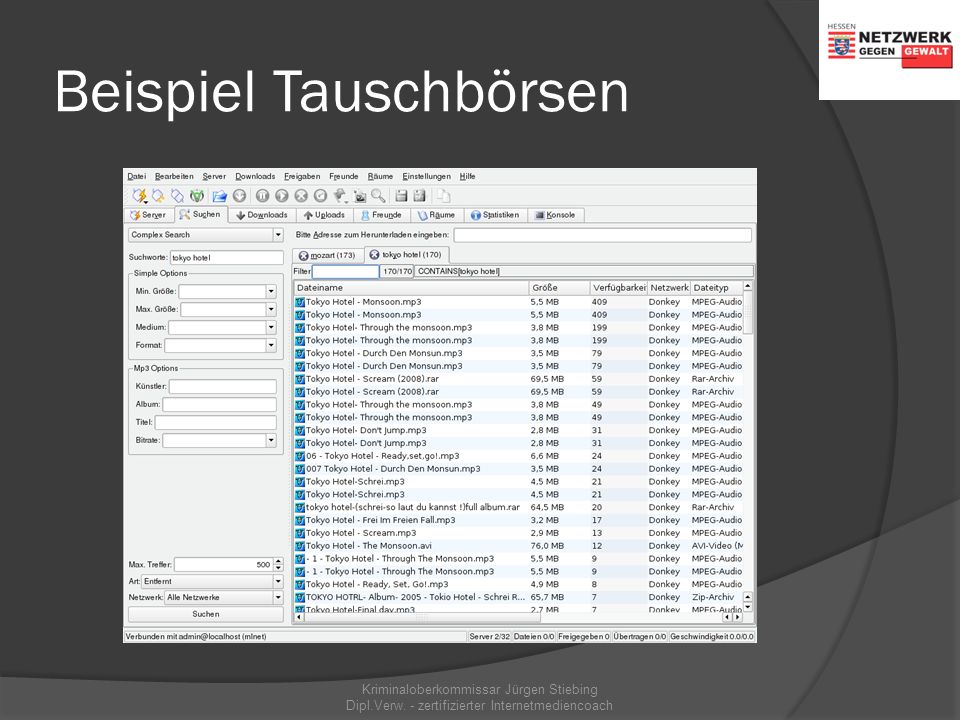Open the Einstellungen menu
Viewport: 960px width, 720px height.
point(426,176)
